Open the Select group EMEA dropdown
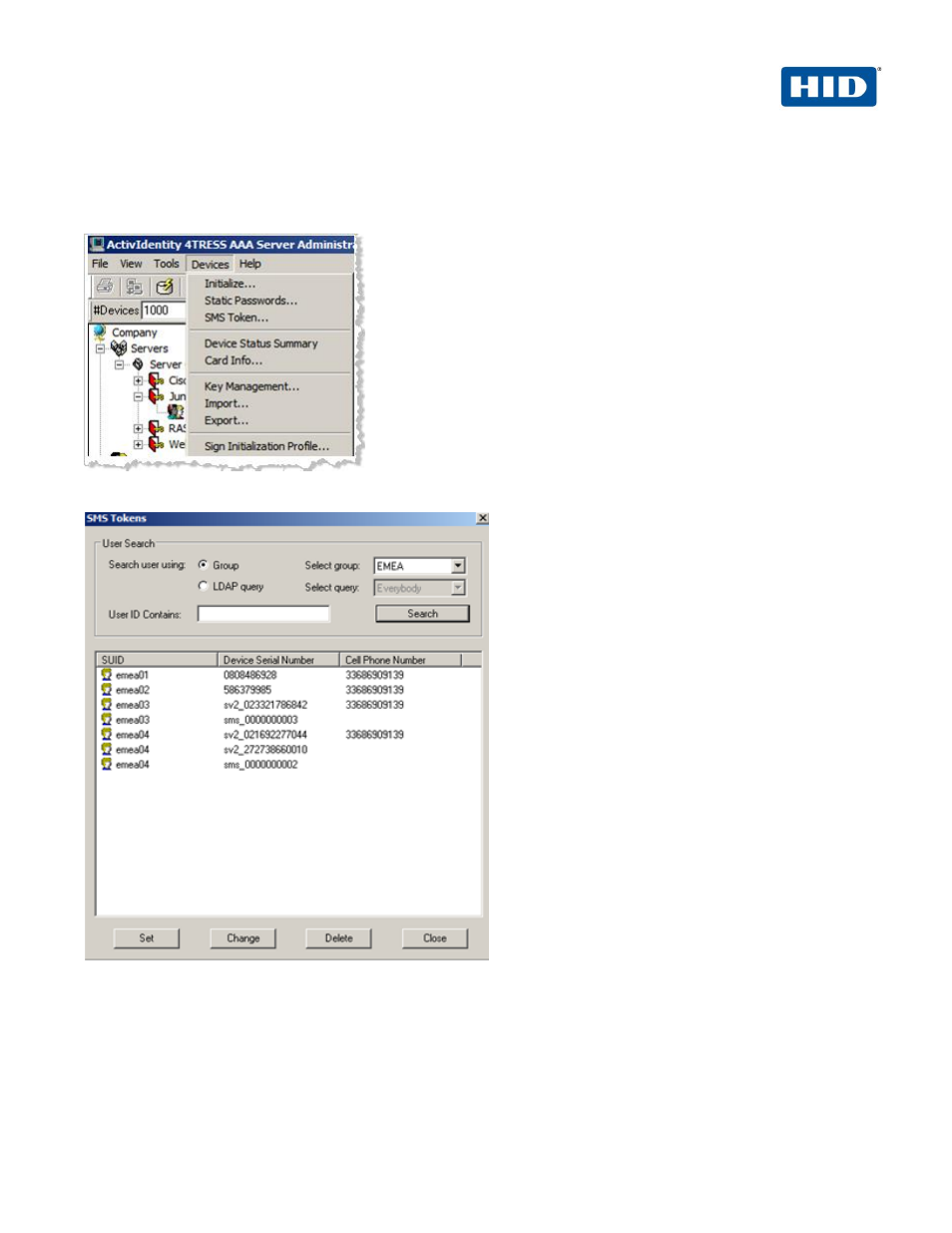The height and width of the screenshot is (1233, 952). (458, 566)
